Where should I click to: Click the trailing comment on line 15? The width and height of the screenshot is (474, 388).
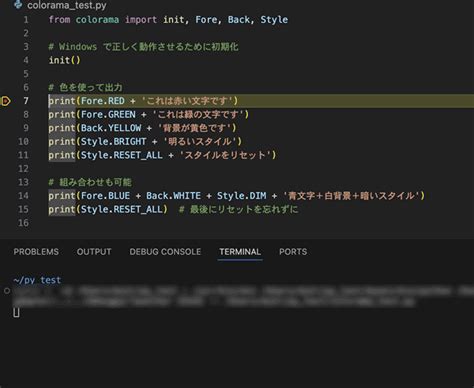[x=239, y=209]
